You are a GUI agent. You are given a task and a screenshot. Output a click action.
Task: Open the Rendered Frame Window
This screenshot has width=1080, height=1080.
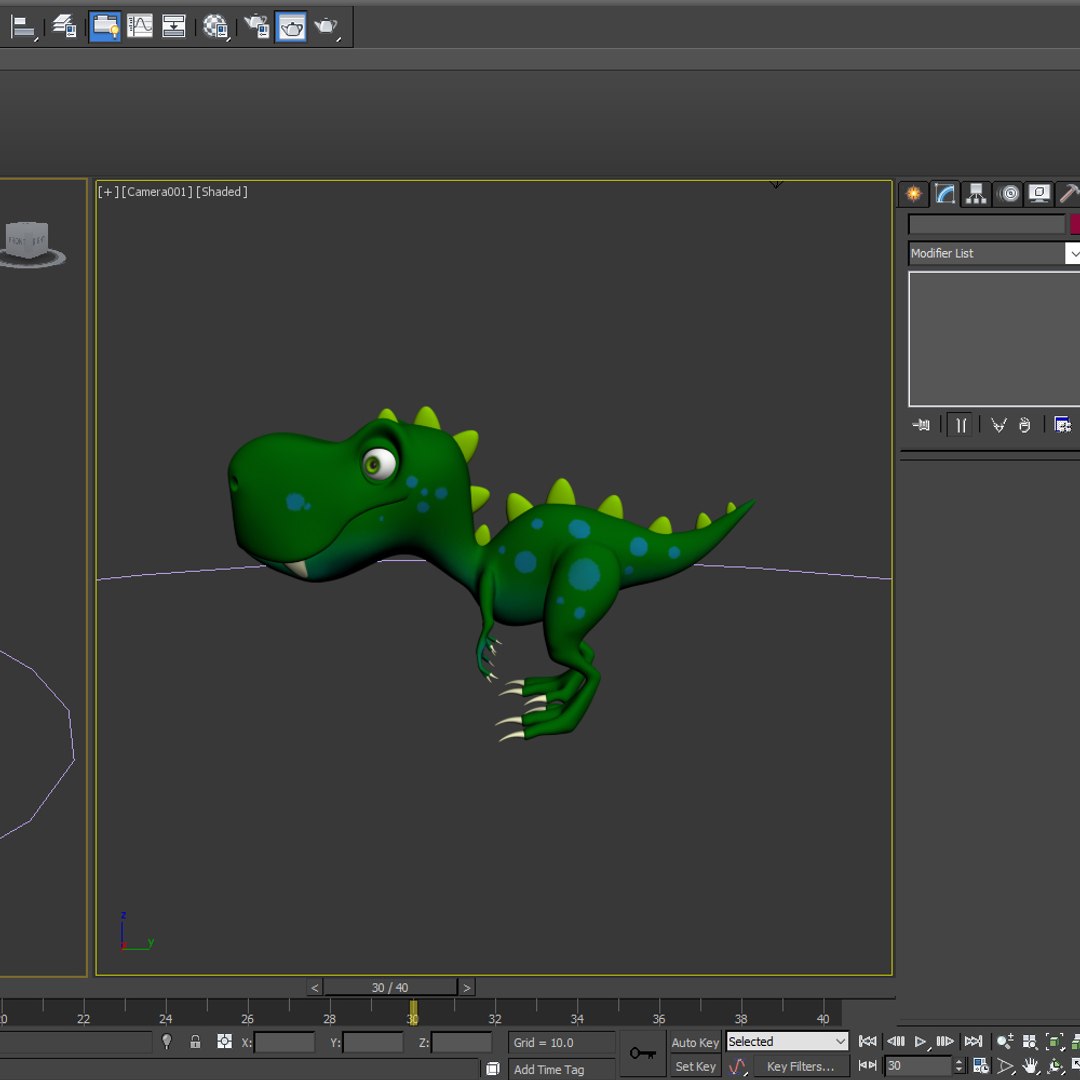(291, 27)
